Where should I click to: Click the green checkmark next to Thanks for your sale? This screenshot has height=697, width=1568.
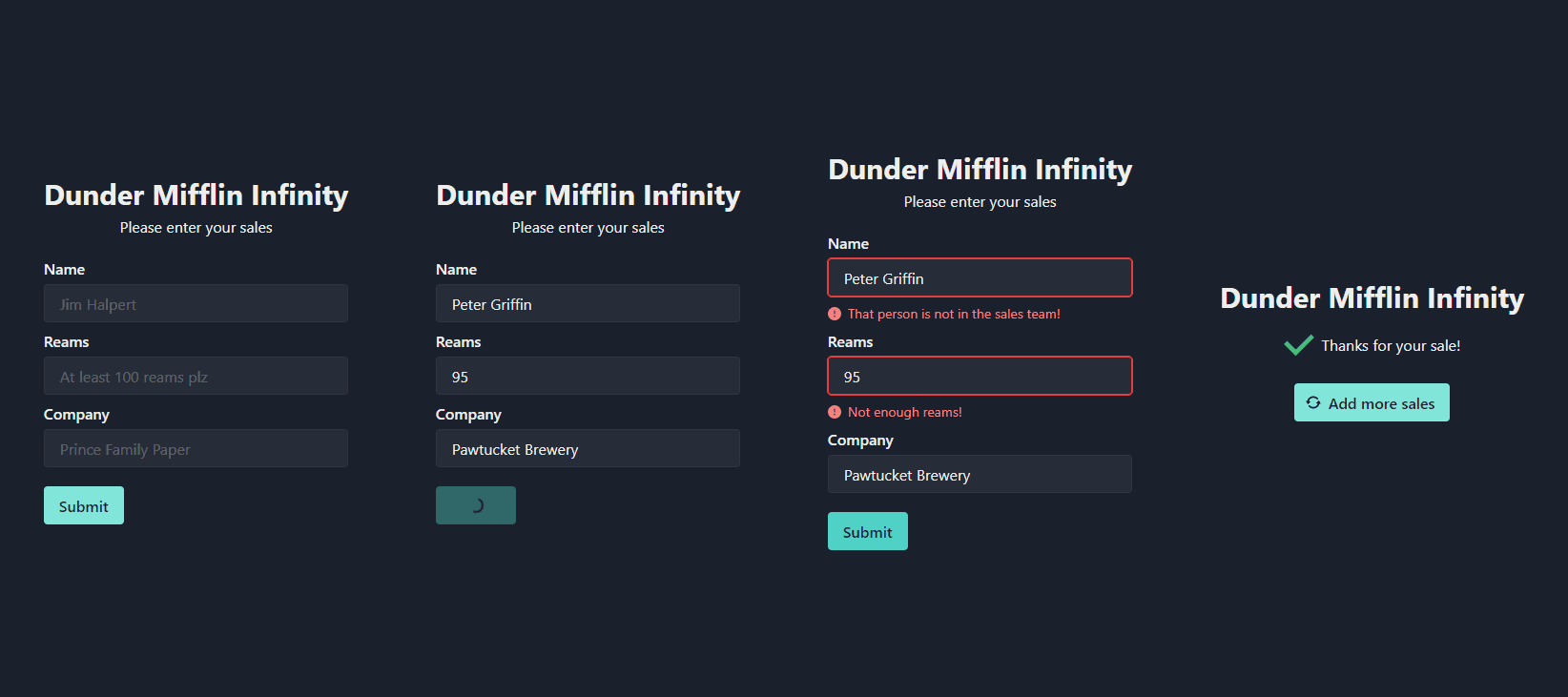point(1298,345)
